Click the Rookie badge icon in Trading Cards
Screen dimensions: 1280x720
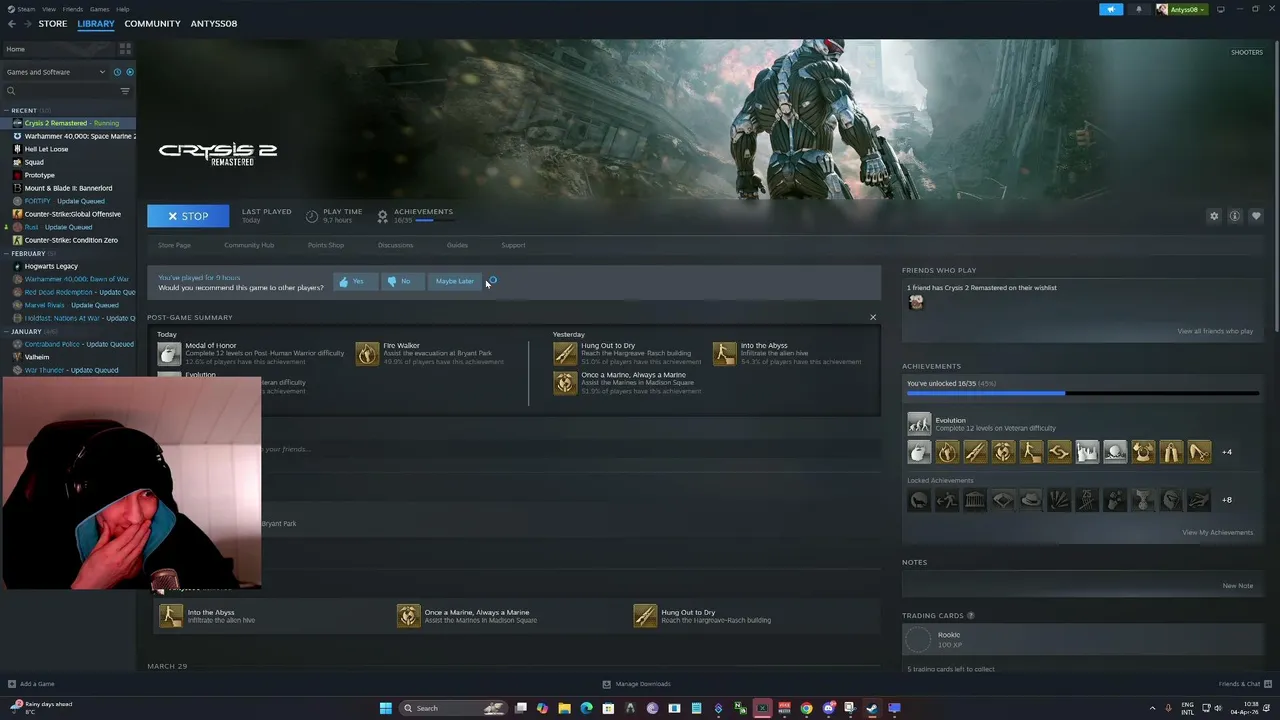click(918, 639)
